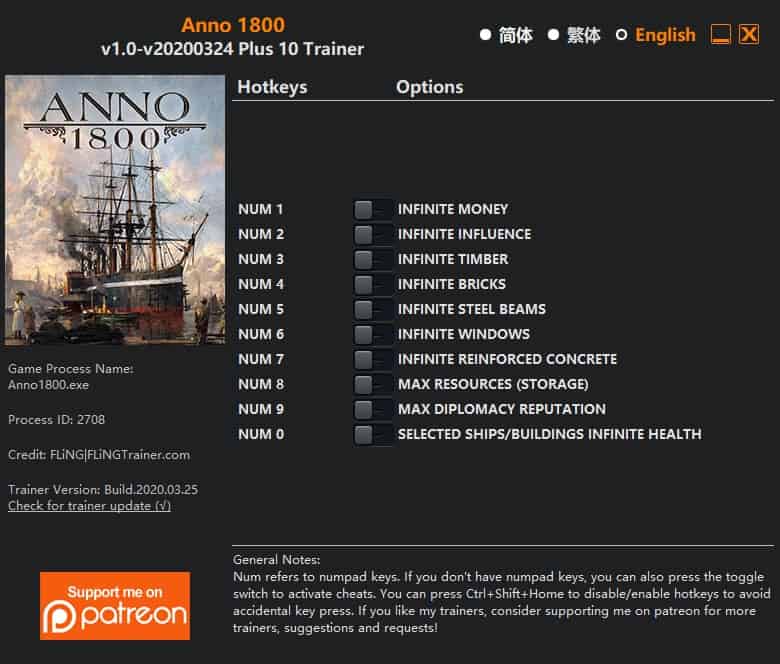Minimize the trainer window
Viewport: 780px width, 664px height.
tap(720, 34)
